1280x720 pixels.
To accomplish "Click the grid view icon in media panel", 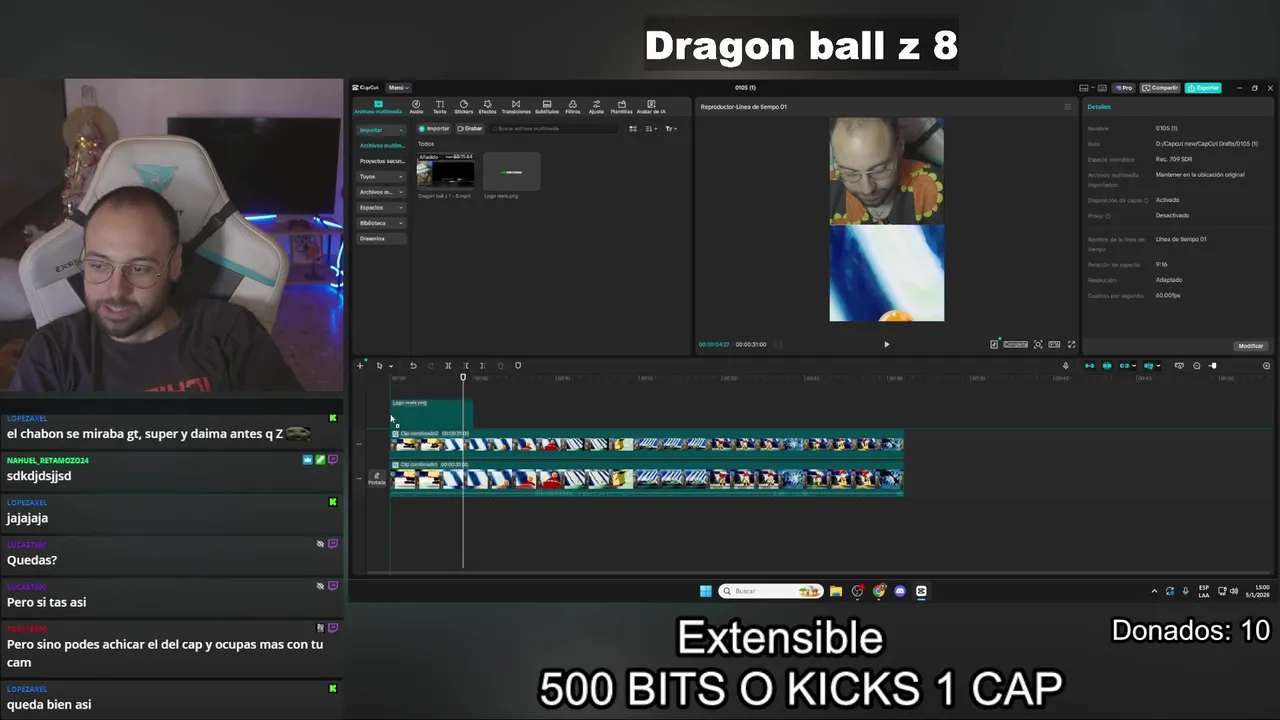I will [635, 129].
